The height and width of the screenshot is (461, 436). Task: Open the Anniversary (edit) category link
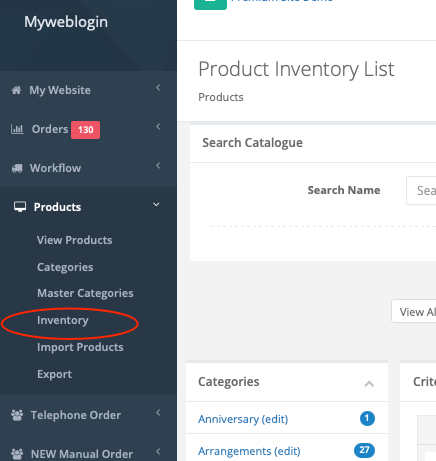click(243, 419)
